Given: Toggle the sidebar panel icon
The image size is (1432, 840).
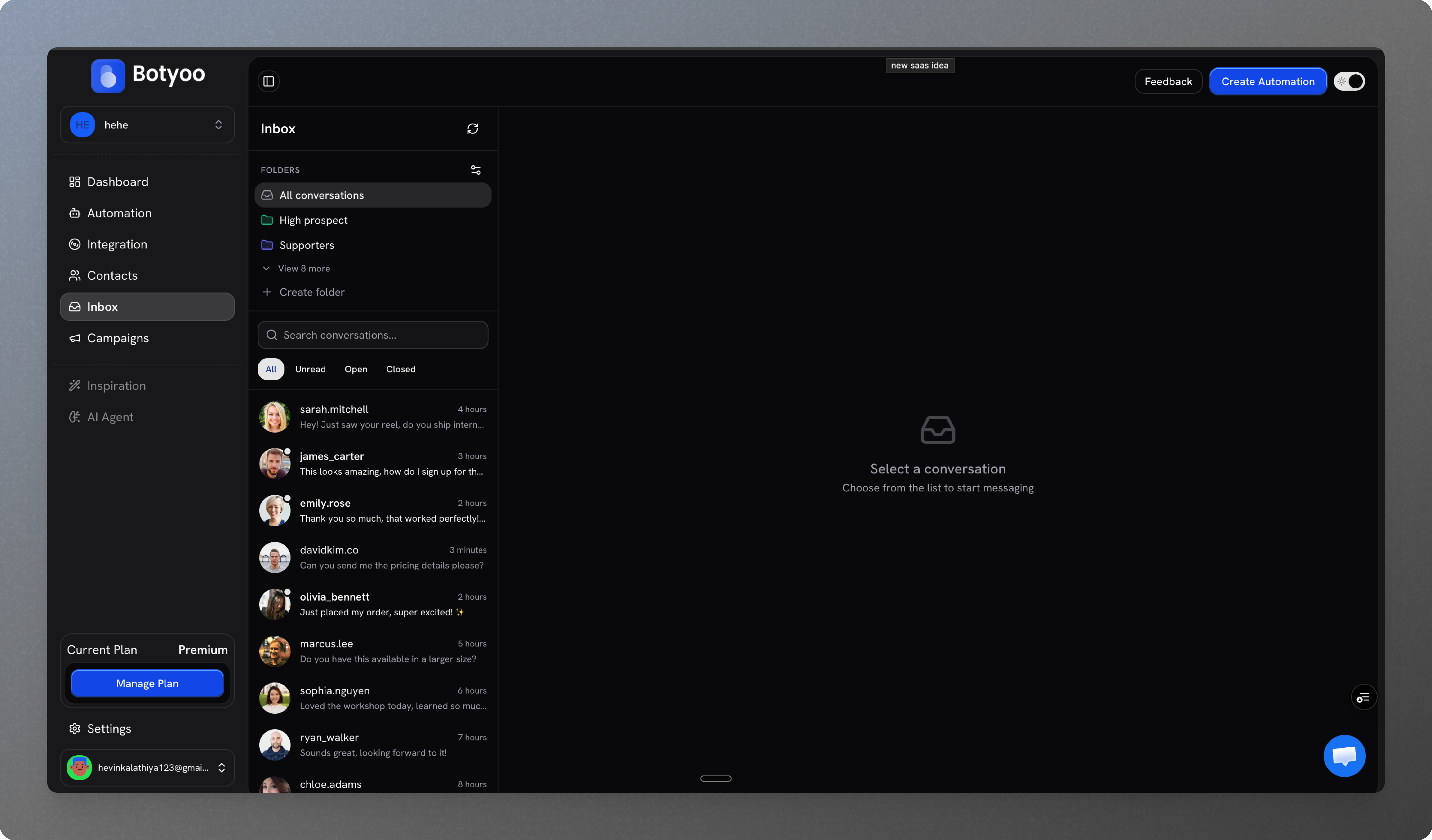Looking at the screenshot, I should (x=269, y=81).
